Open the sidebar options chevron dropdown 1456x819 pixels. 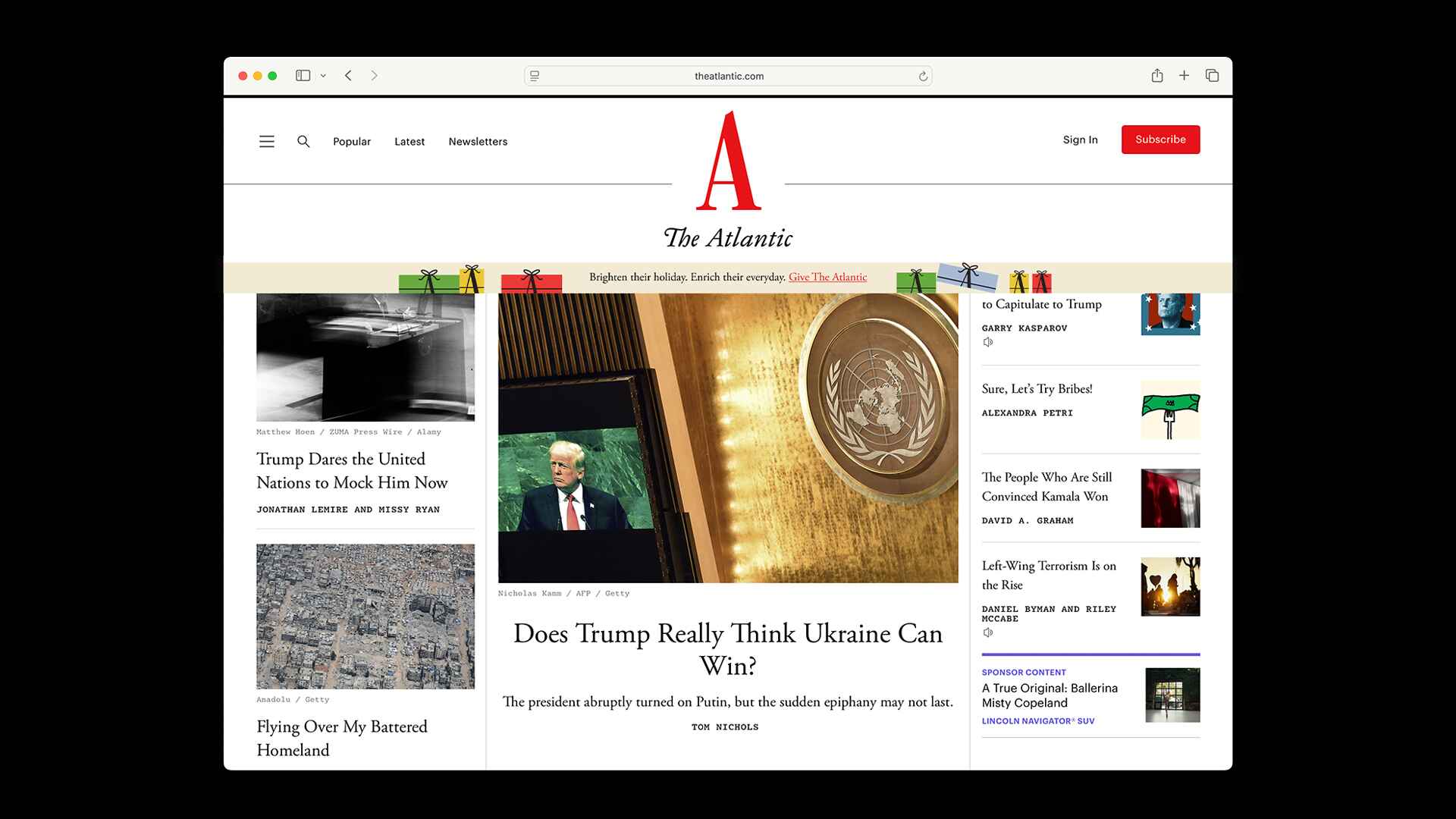(x=323, y=76)
